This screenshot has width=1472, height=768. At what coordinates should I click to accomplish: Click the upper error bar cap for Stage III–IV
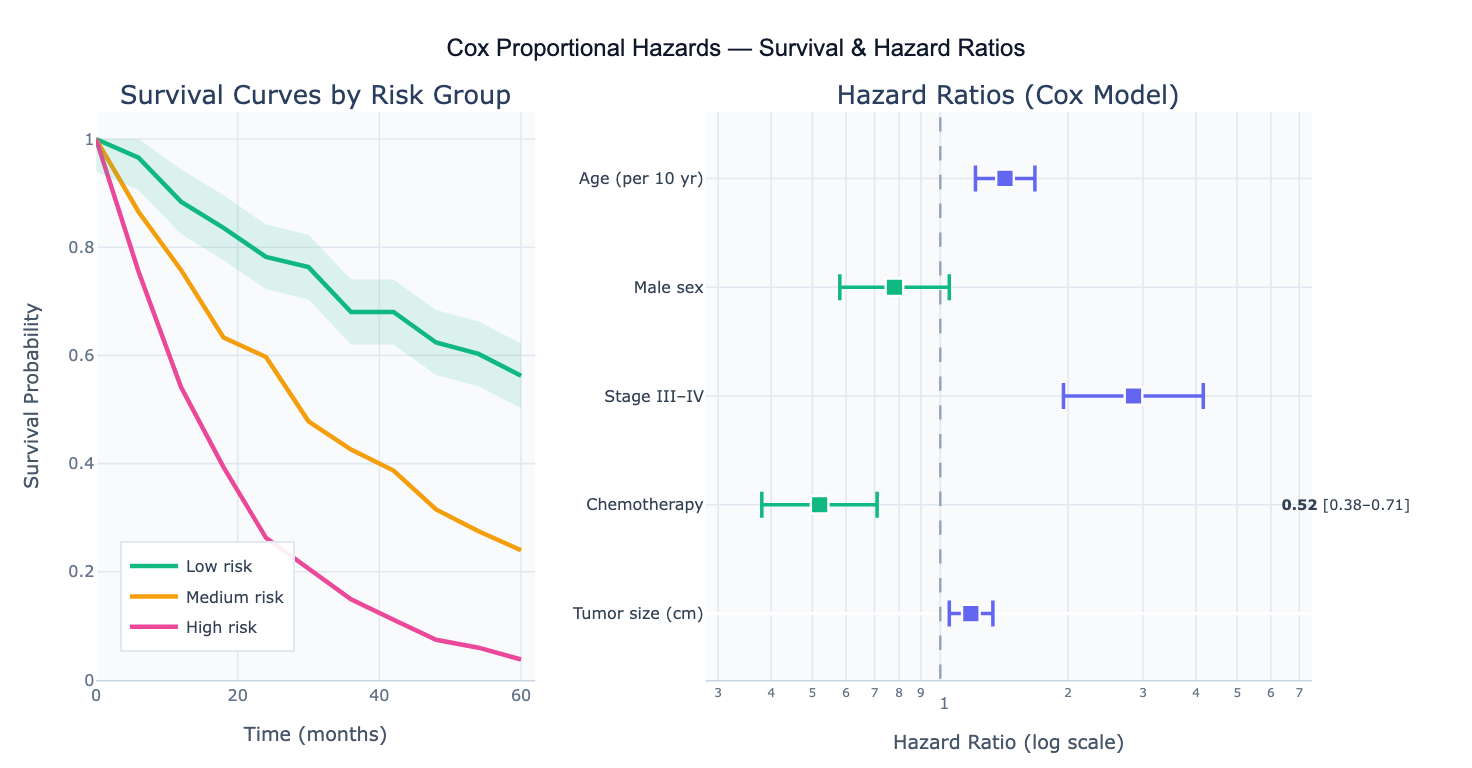click(1203, 396)
